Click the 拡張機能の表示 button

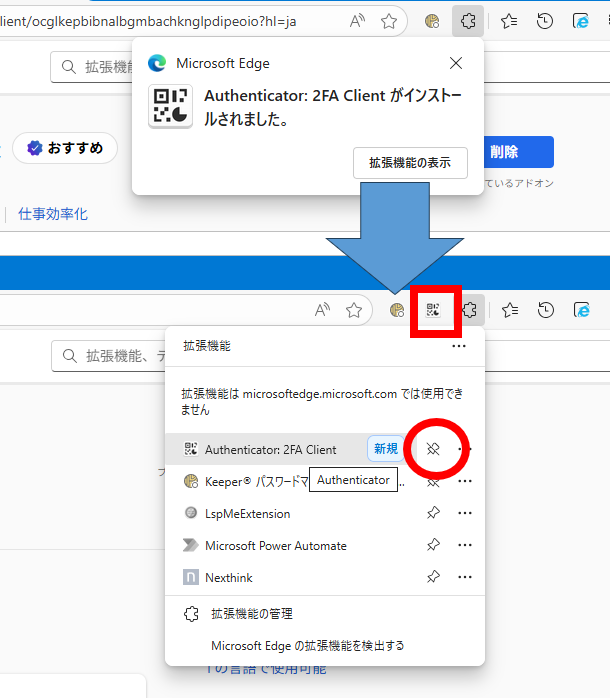[410, 162]
